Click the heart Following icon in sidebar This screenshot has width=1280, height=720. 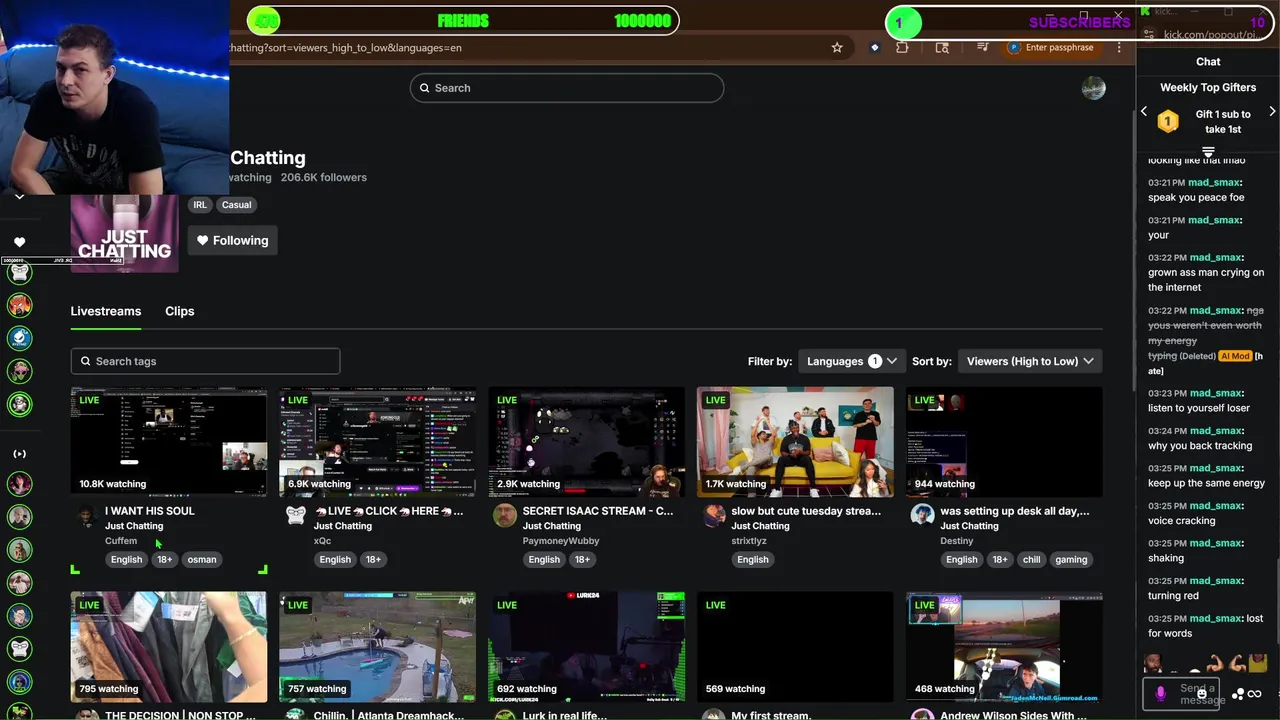pyautogui.click(x=19, y=242)
